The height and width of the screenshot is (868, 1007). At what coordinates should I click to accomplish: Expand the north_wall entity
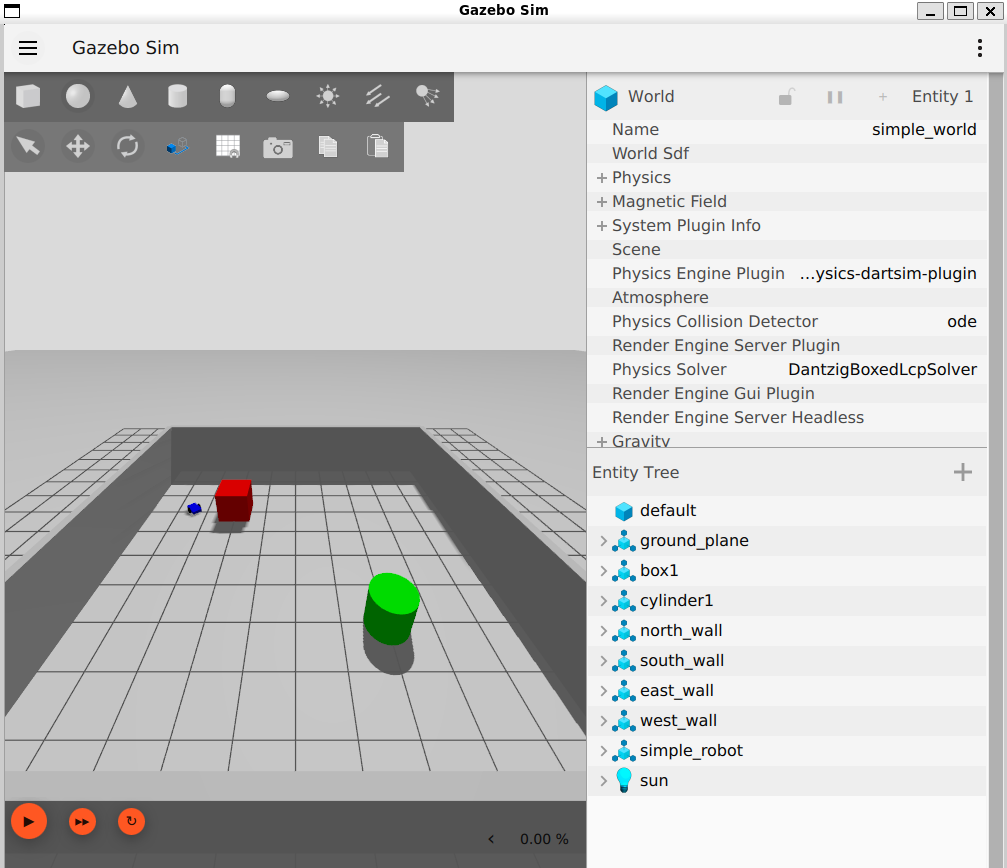[603, 630]
